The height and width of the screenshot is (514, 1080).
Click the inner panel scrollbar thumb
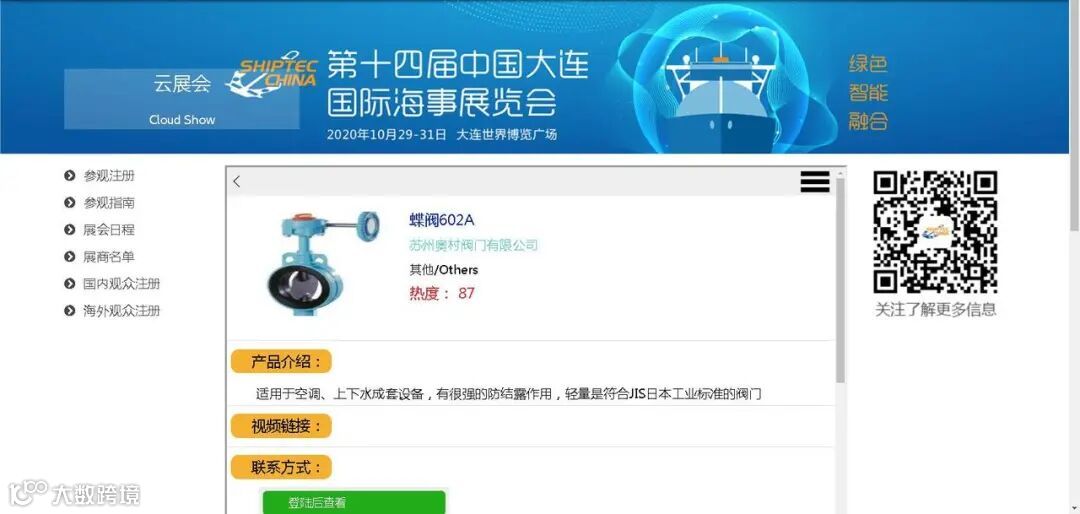click(x=840, y=280)
